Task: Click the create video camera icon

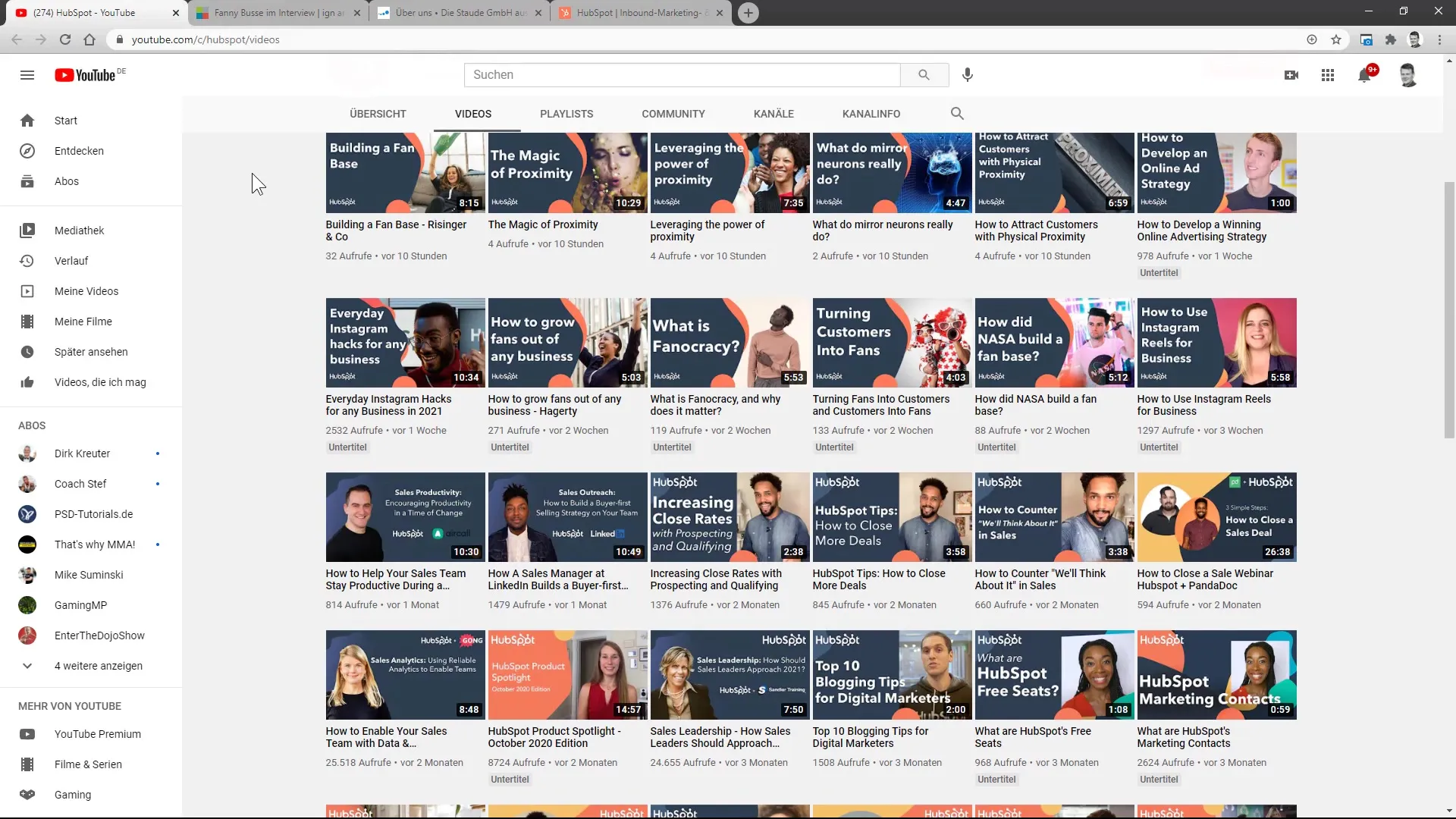Action: point(1291,75)
